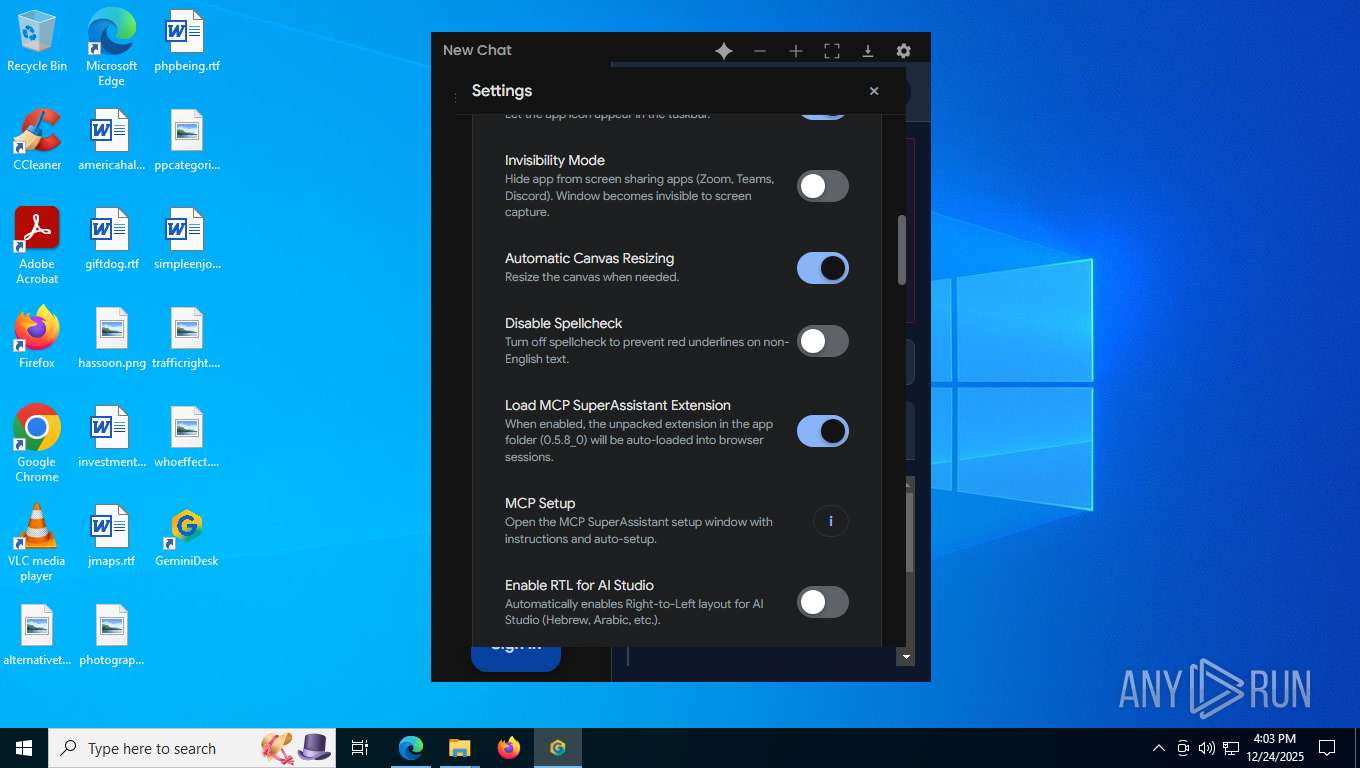Launch Edge from the taskbar
Screen dimensions: 1360x768
(411, 748)
